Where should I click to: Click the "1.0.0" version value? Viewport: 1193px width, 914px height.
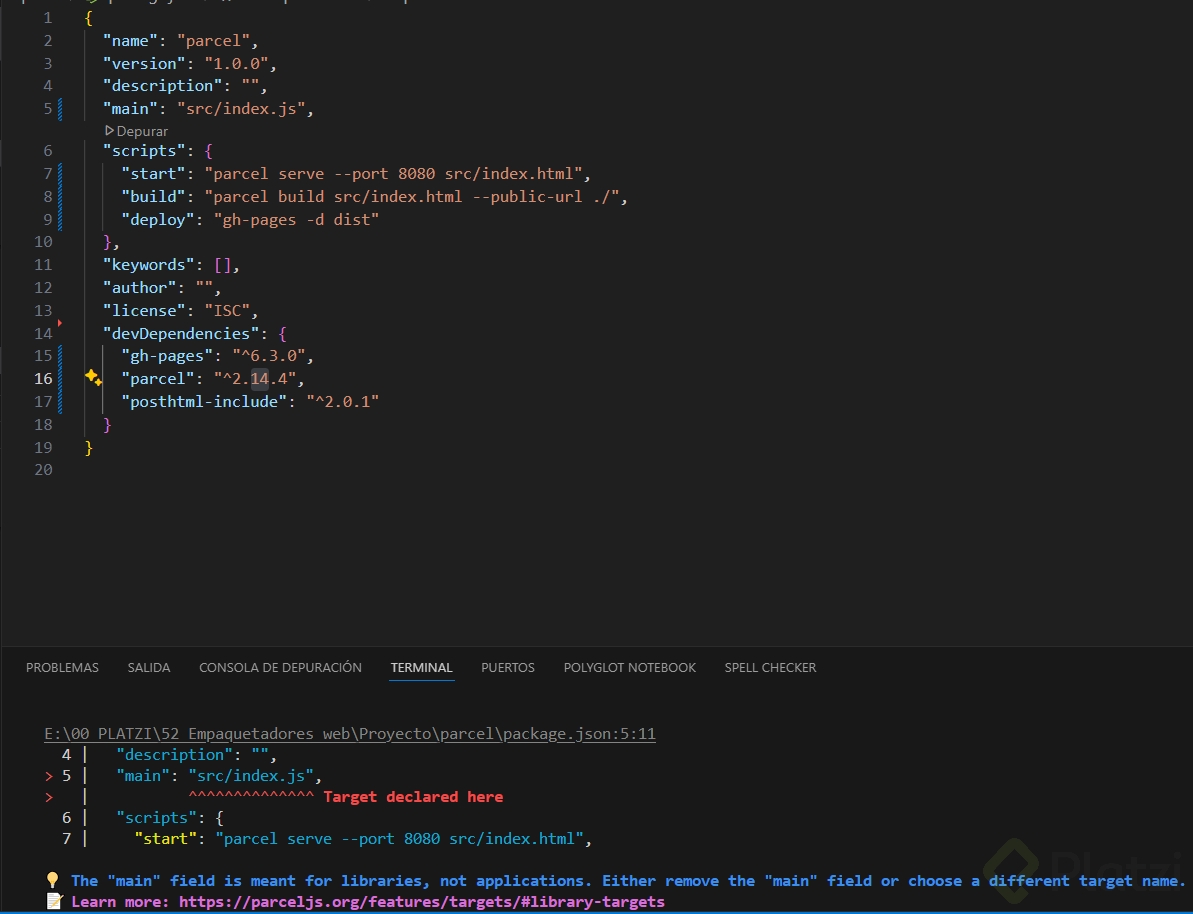[237, 63]
